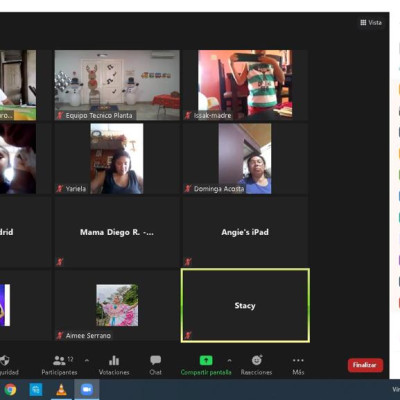The height and width of the screenshot is (400, 400).
Task: Select Equipo Tecnico Planta video tile
Action: 117,85
